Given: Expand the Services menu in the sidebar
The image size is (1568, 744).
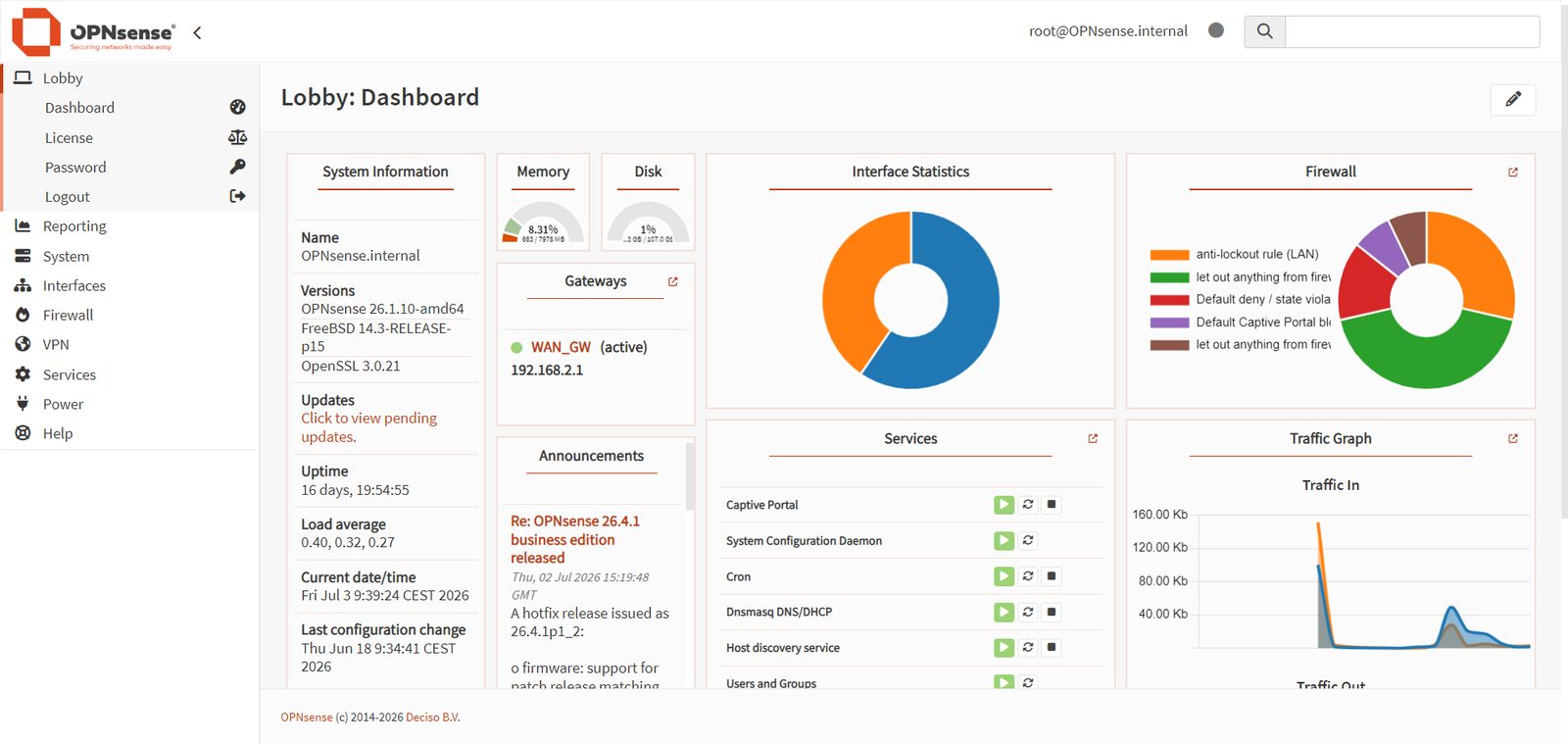Looking at the screenshot, I should tap(130, 374).
